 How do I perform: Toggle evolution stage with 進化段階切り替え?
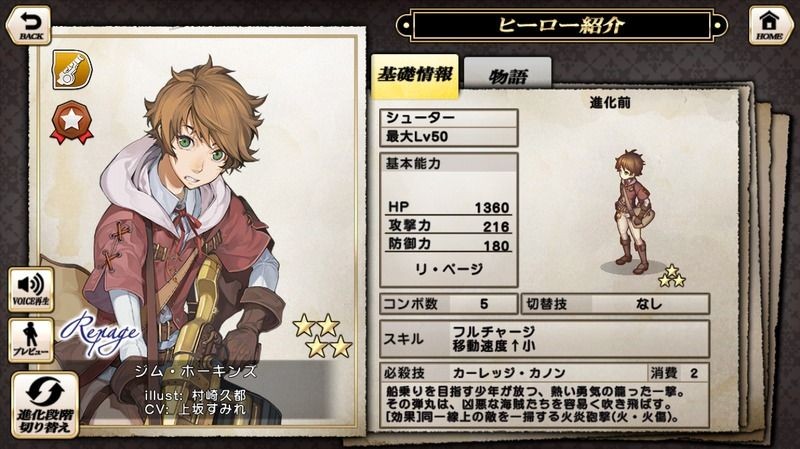pyautogui.click(x=45, y=405)
